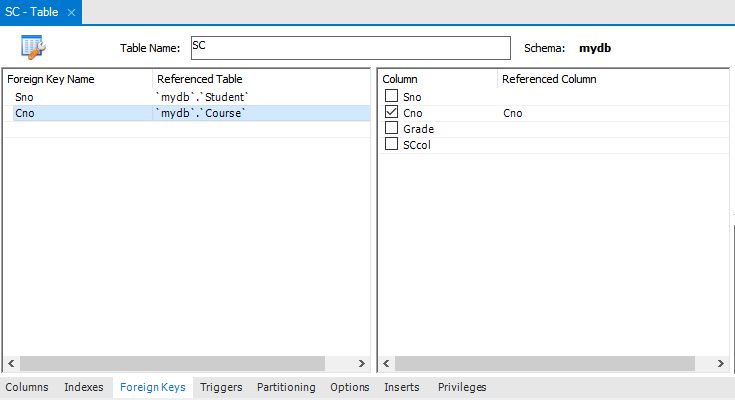
Task: Check the Sno column checkbox
Action: [x=391, y=97]
